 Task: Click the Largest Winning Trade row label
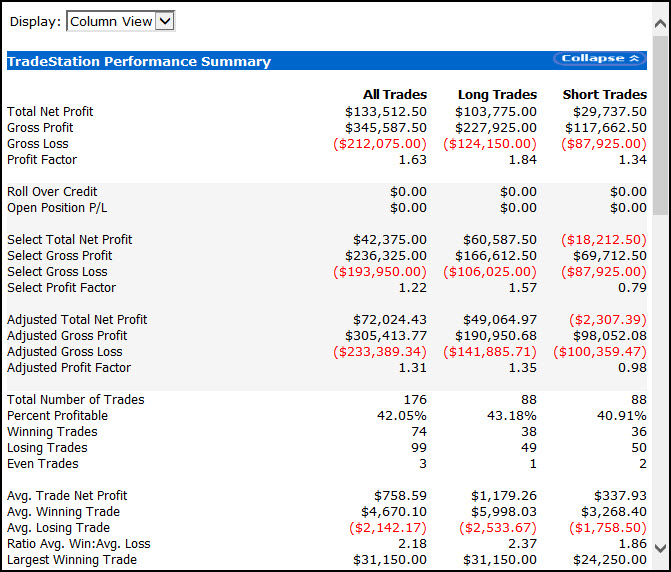point(72,560)
